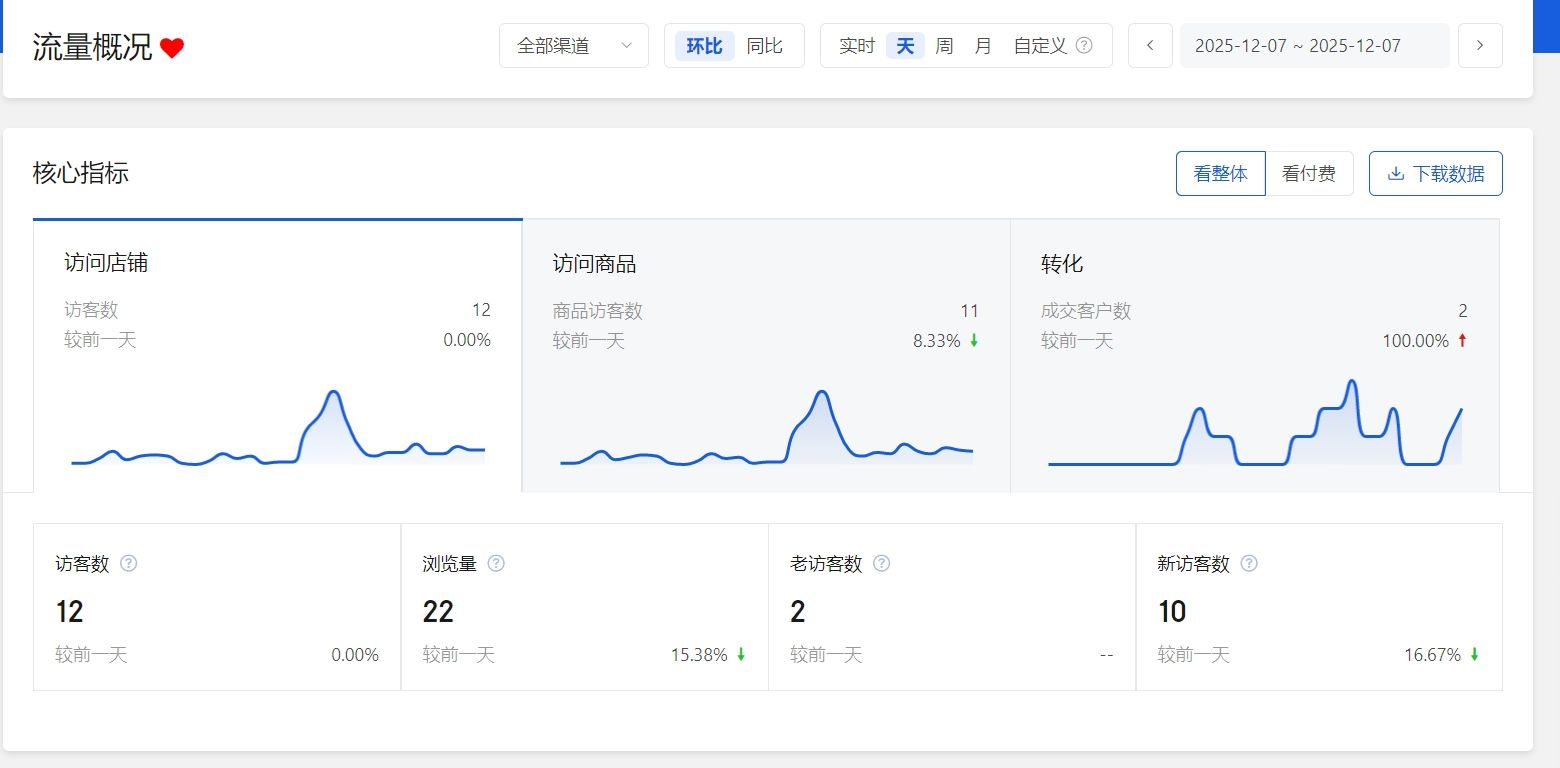Click help icon next to 自定义
This screenshot has width=1560, height=768.
tap(1084, 46)
